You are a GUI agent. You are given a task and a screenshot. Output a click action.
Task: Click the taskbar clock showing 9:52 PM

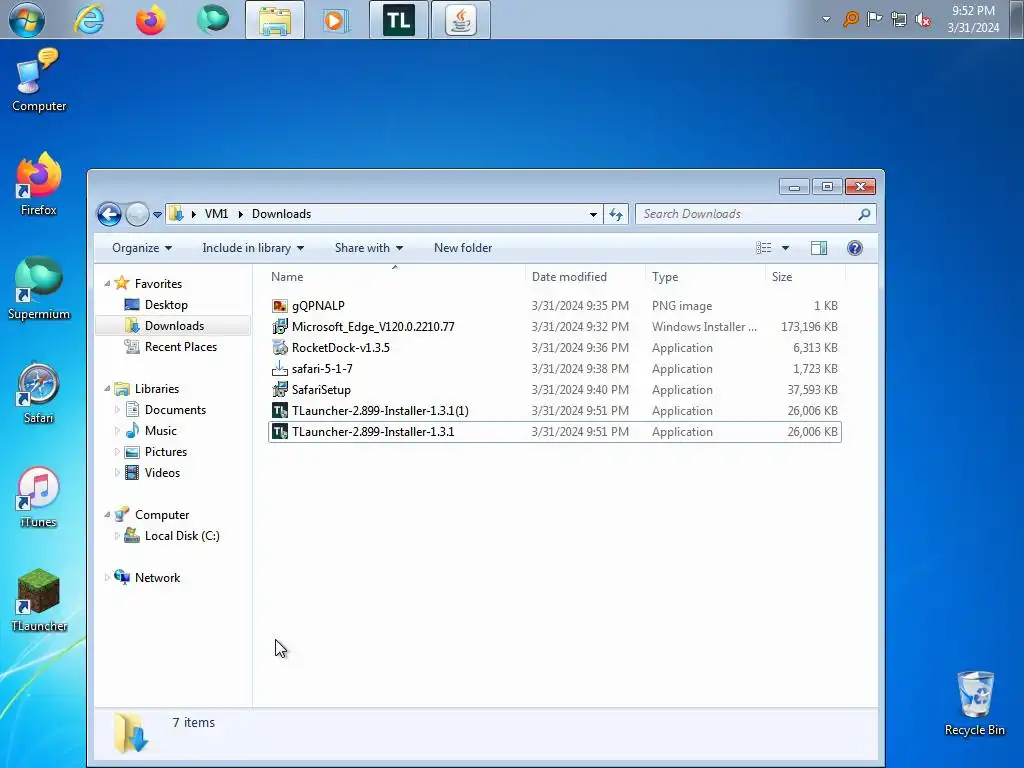973,20
